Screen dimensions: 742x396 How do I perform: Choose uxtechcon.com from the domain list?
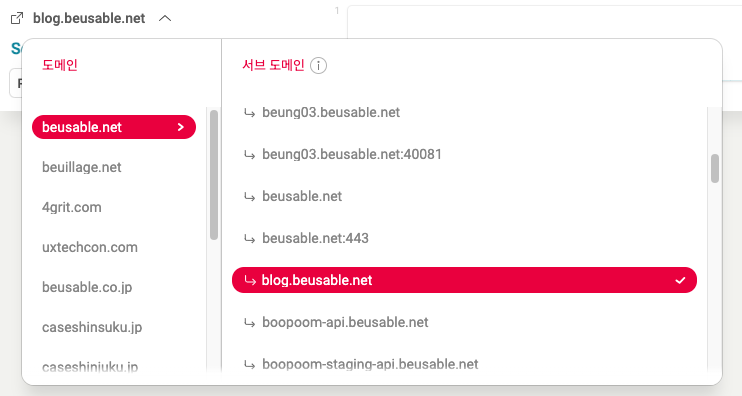(x=90, y=247)
